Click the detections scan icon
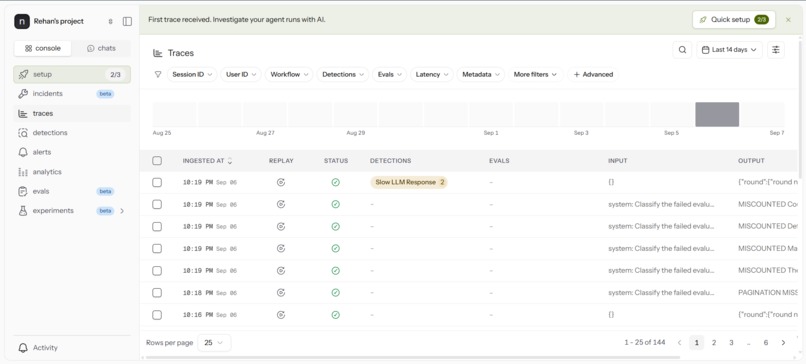 click(23, 133)
